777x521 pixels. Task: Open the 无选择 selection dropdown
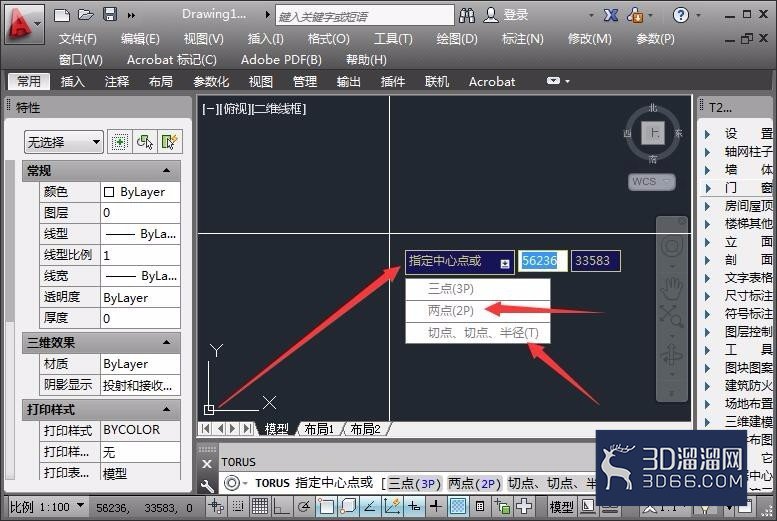[63, 142]
